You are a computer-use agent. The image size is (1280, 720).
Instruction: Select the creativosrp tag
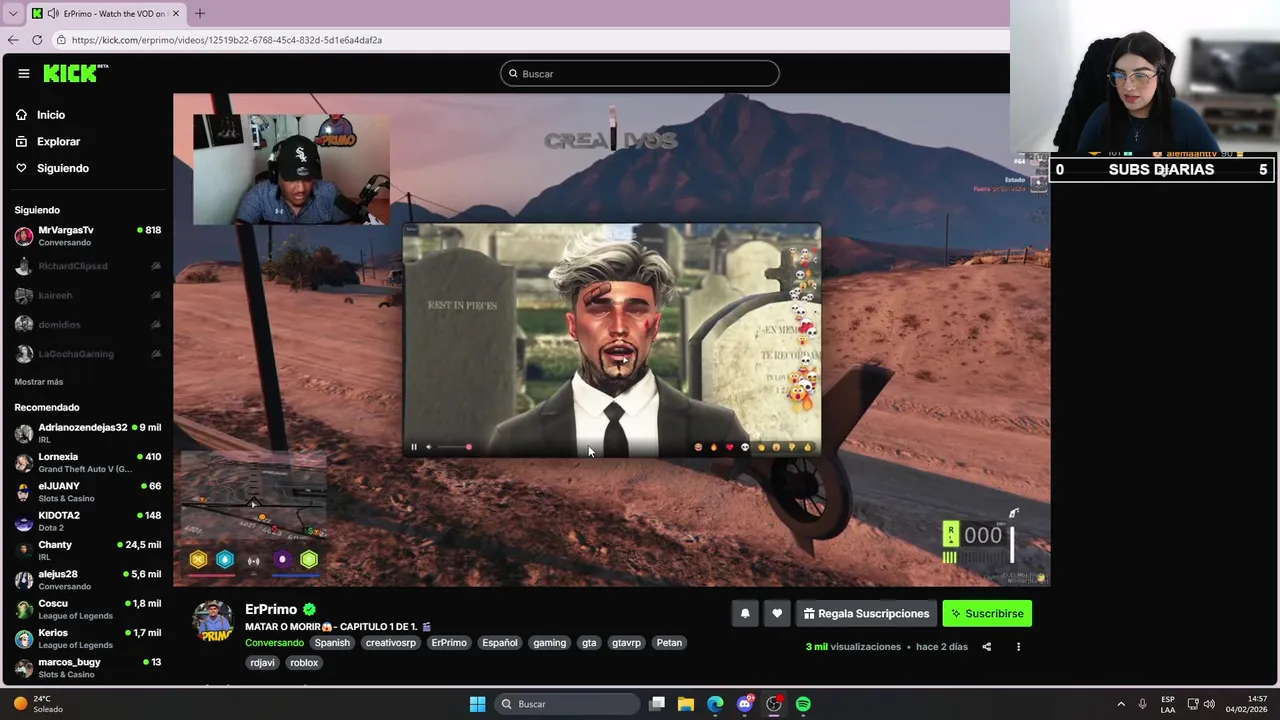(x=390, y=643)
